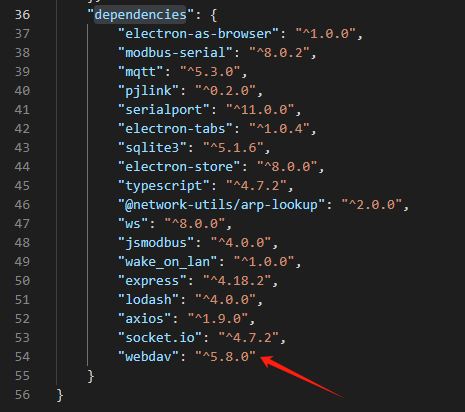
Task: Click electron-tabs version ^1.0.4
Action: [x=279, y=129]
